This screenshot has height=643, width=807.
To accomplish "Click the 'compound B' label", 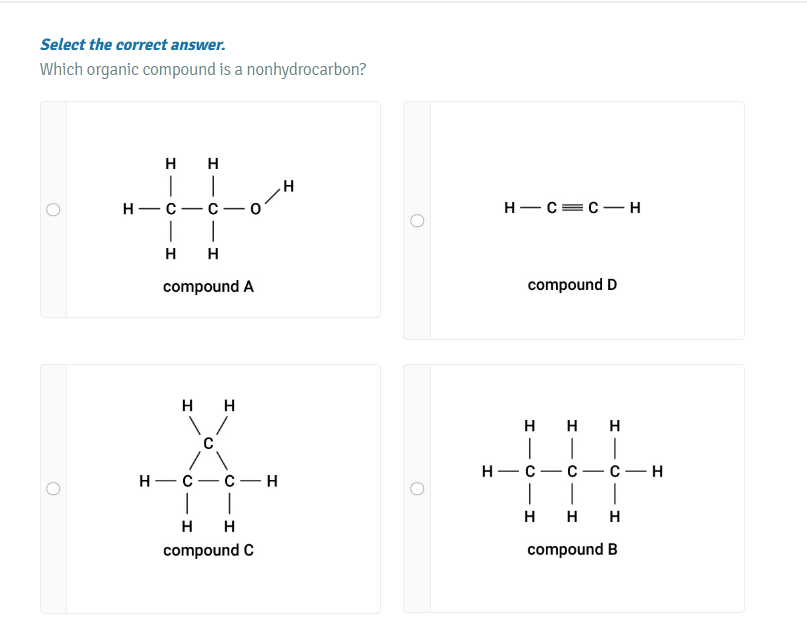I will [572, 549].
